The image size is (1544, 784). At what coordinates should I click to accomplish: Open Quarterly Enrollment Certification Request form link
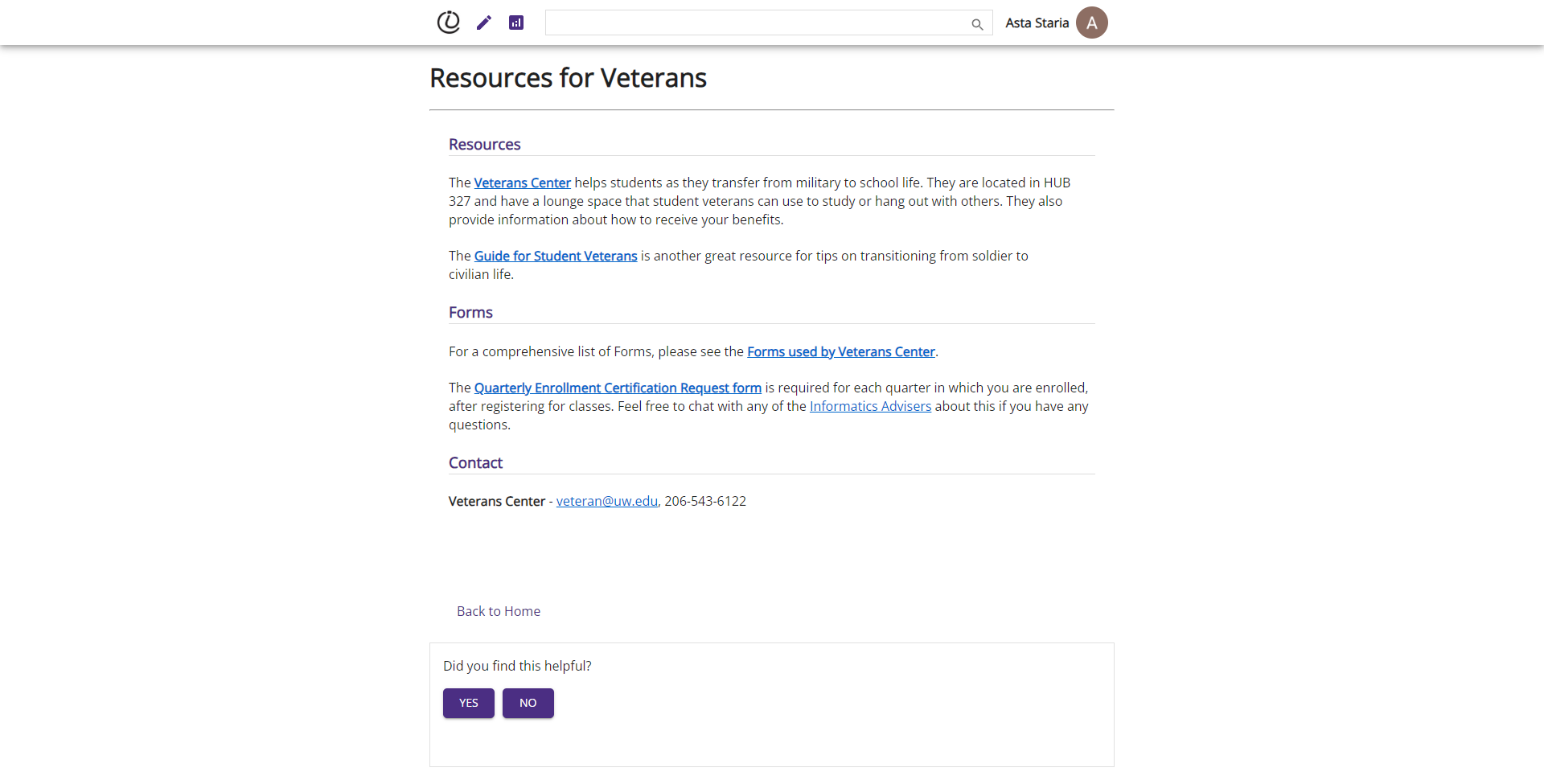pos(618,388)
